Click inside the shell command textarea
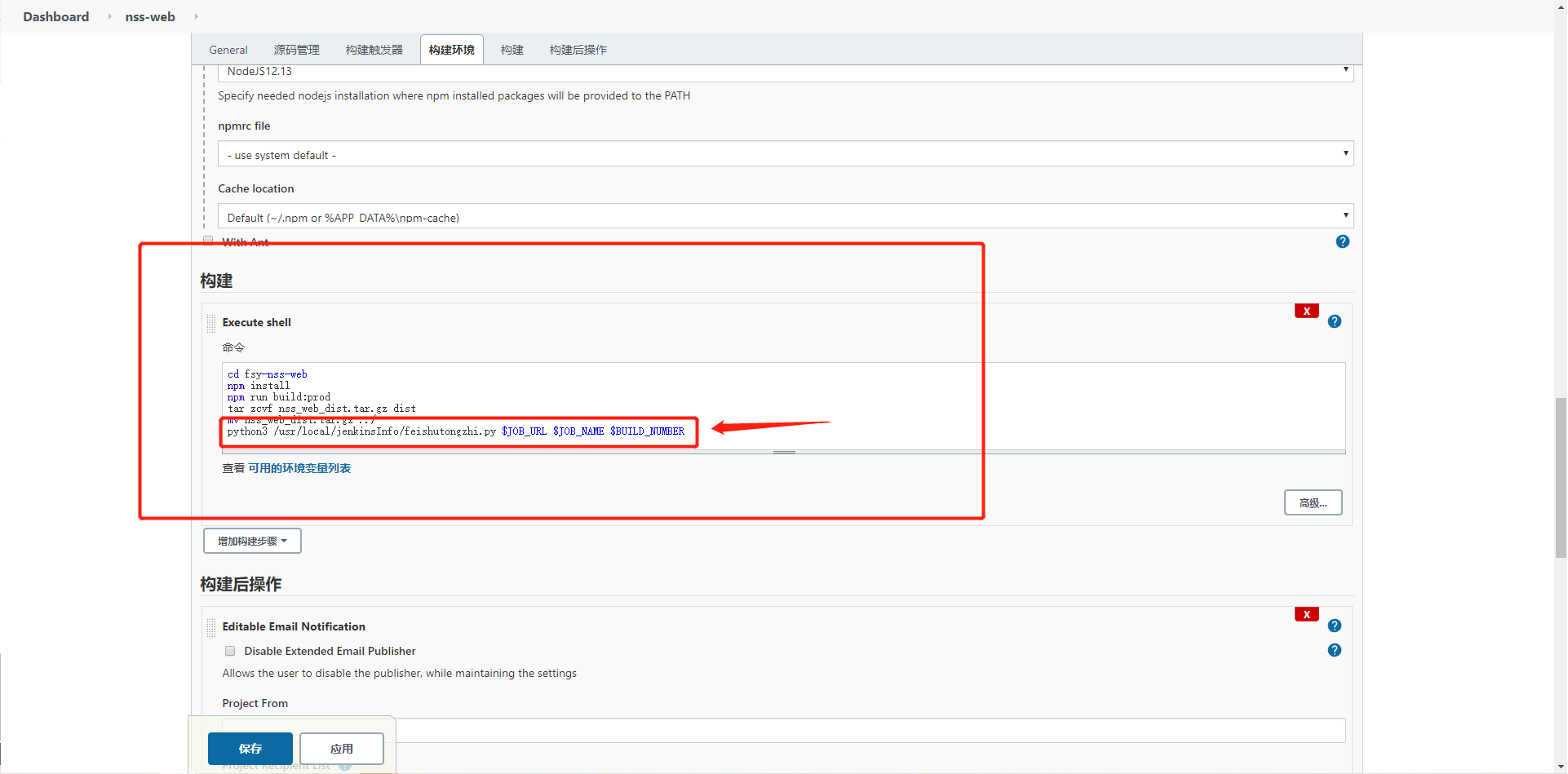The width and height of the screenshot is (1568, 774). 784,405
